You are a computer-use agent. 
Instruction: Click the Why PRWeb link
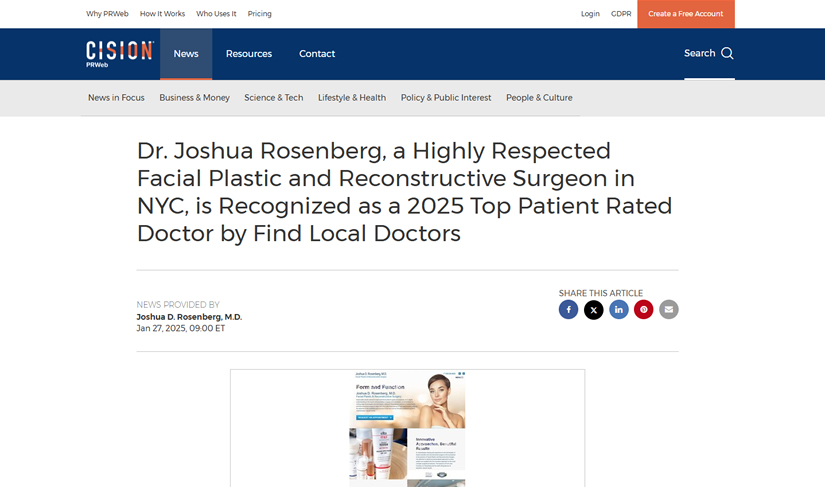click(107, 14)
